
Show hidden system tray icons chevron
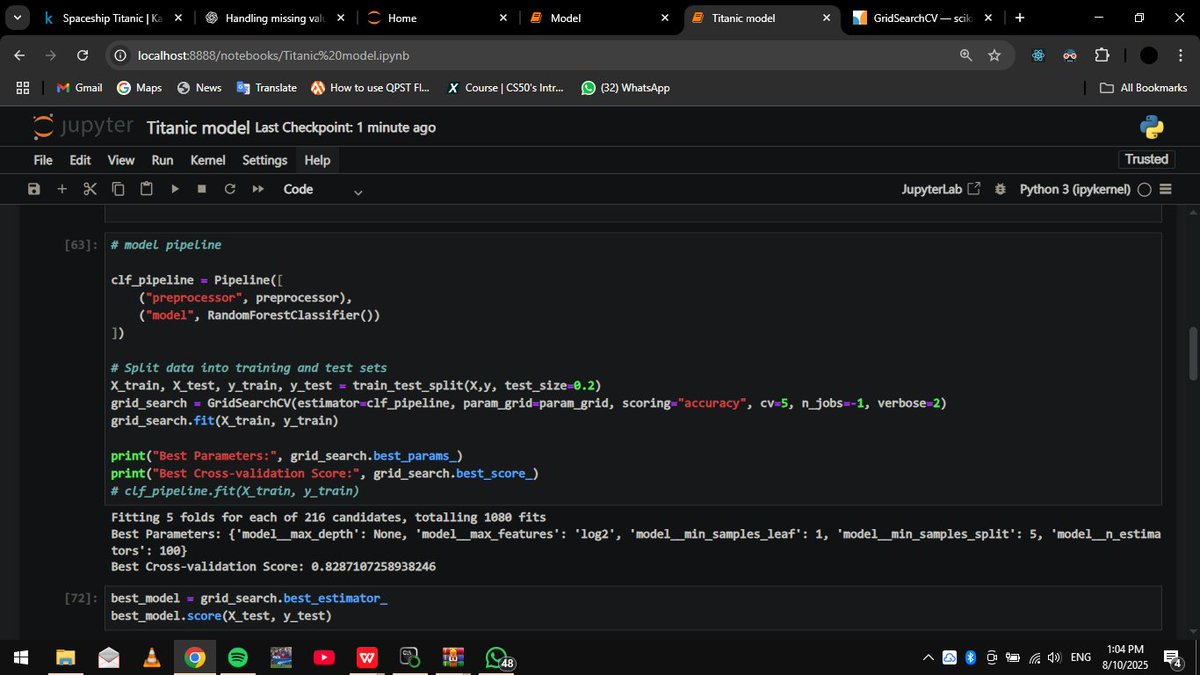tap(928, 657)
